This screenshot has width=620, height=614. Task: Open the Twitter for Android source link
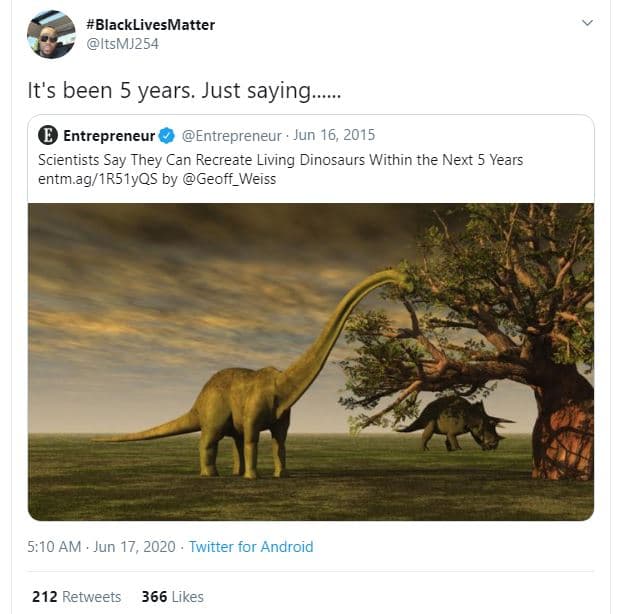point(251,547)
